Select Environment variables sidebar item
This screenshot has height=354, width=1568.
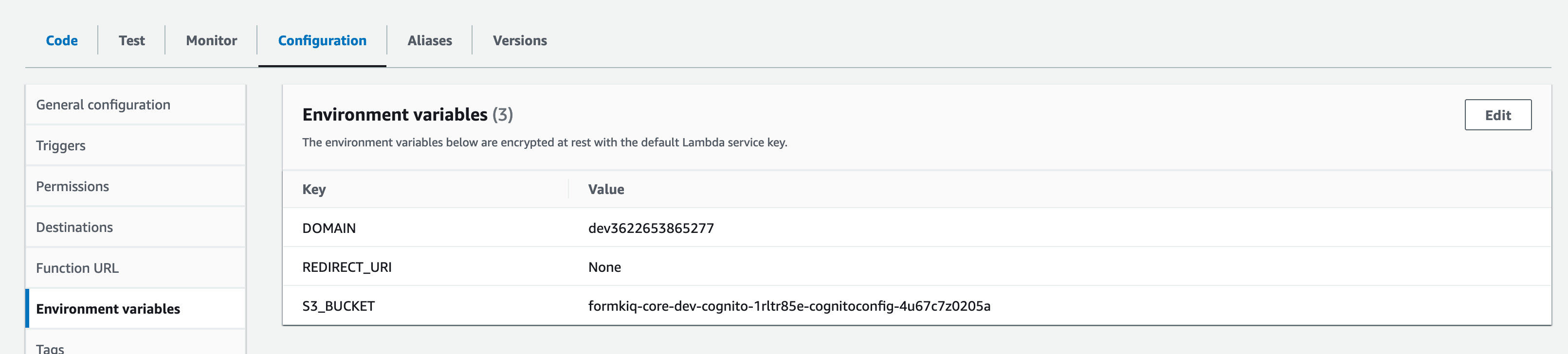coord(136,308)
